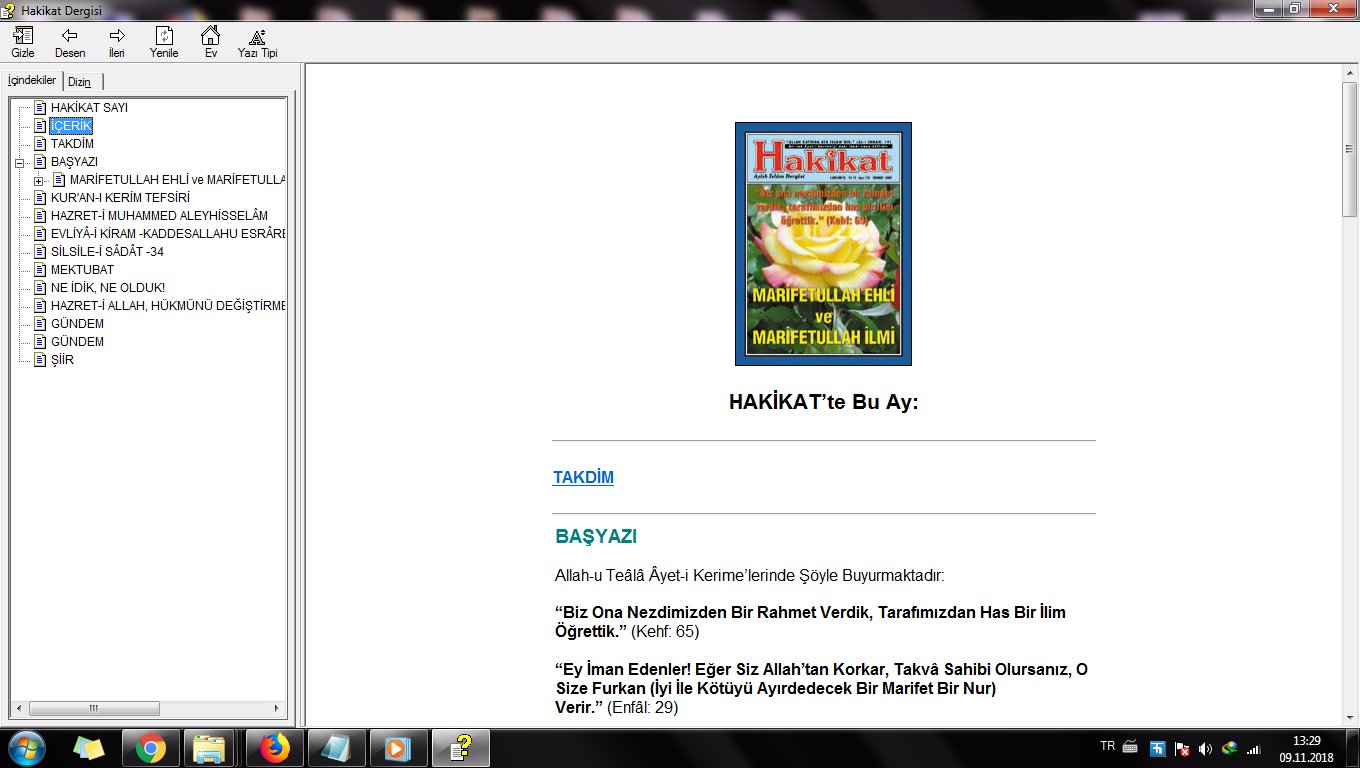Open Firefox from the taskbar

(x=274, y=748)
